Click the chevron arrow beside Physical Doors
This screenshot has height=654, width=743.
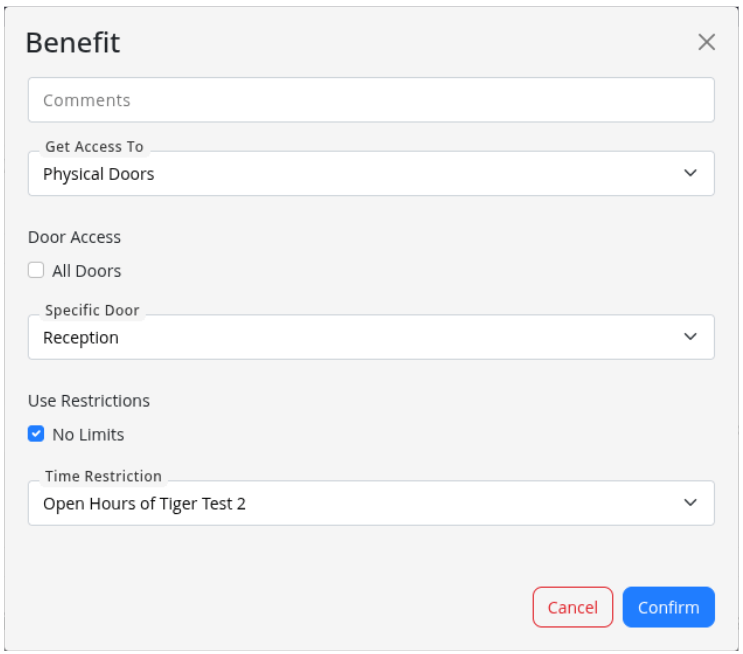690,173
